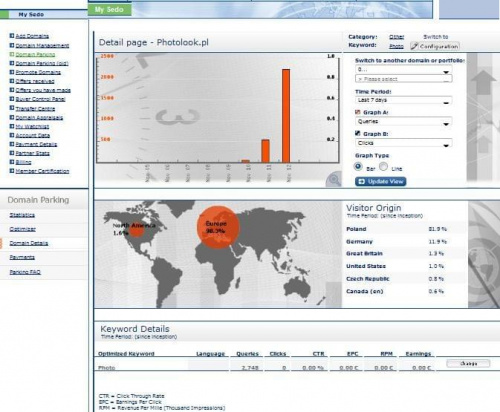Toggle the Graph A checkbox
This screenshot has height=412, width=500.
pyautogui.click(x=358, y=112)
